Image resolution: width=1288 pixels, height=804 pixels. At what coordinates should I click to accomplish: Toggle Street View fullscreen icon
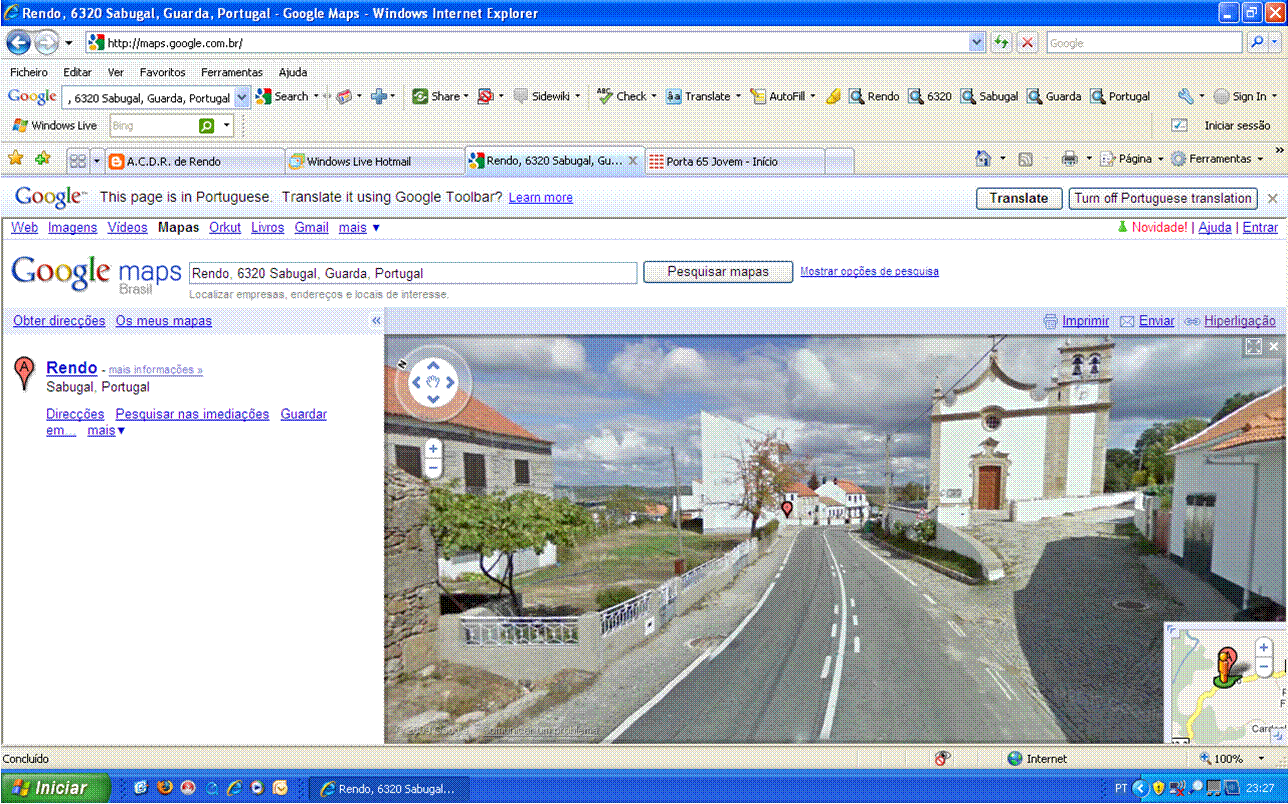(x=1254, y=346)
